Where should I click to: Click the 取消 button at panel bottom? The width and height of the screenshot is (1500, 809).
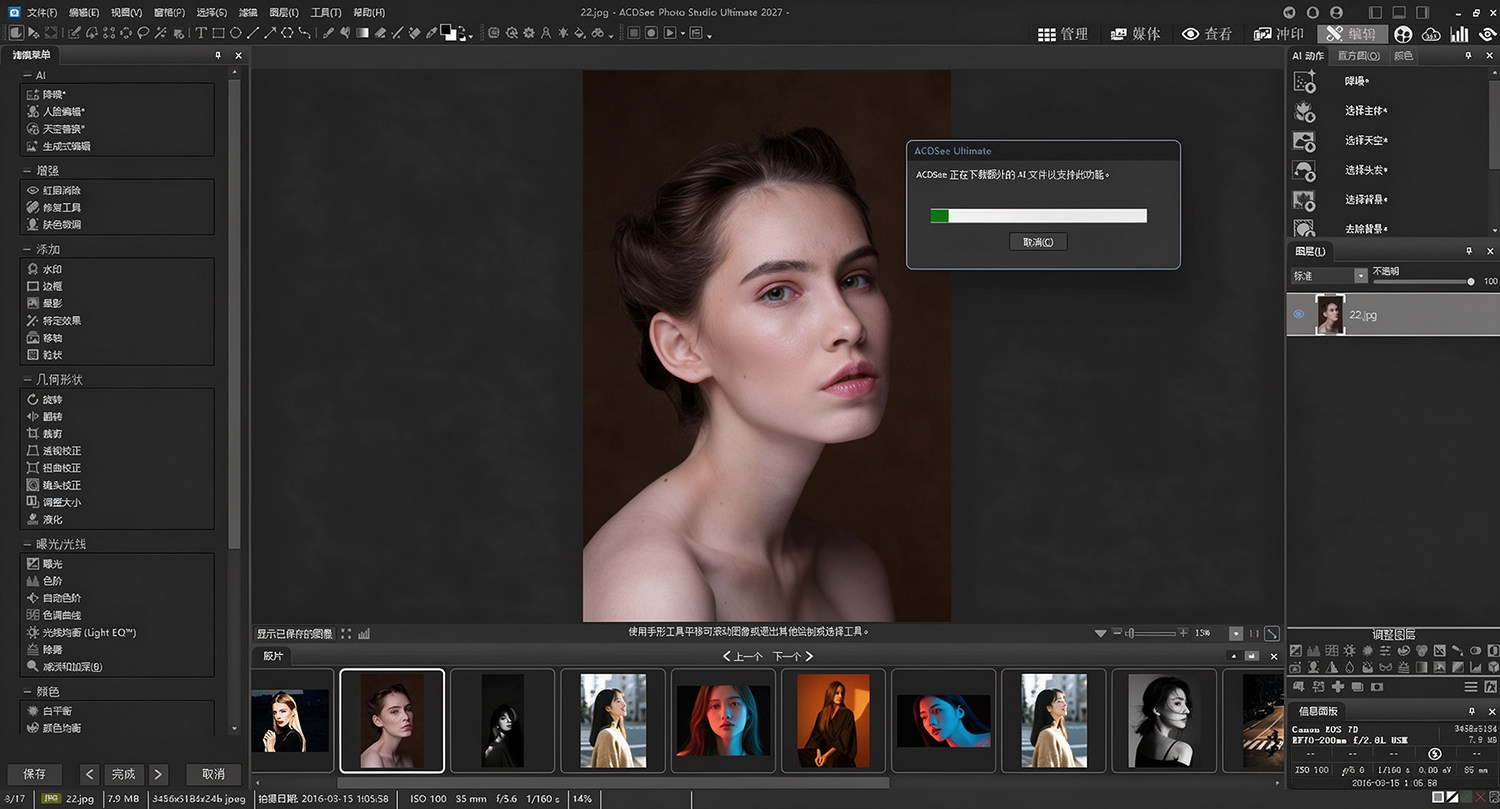[213, 774]
